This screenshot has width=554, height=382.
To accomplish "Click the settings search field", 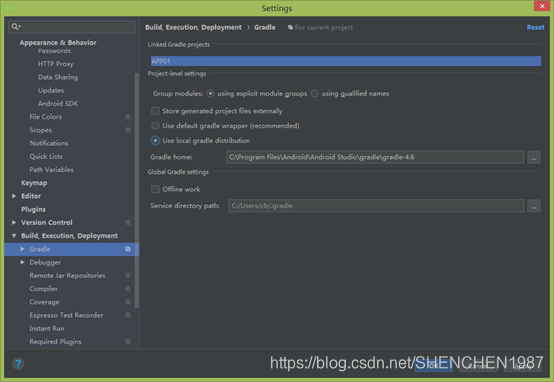I will click(72, 27).
